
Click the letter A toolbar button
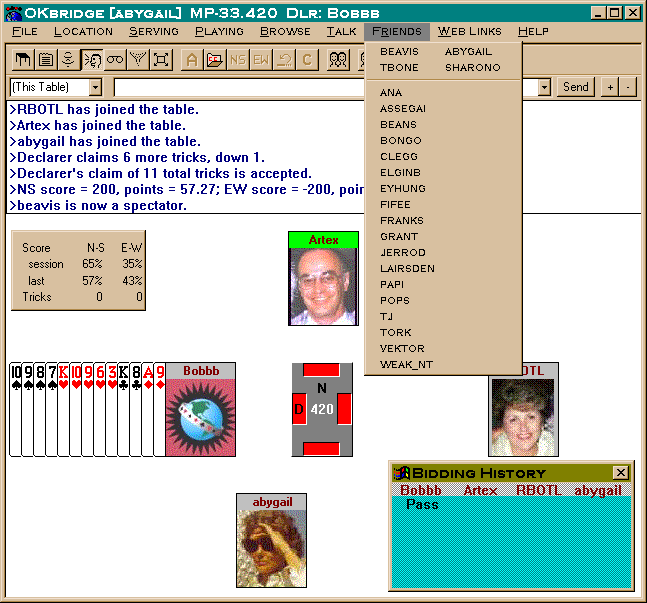192,60
